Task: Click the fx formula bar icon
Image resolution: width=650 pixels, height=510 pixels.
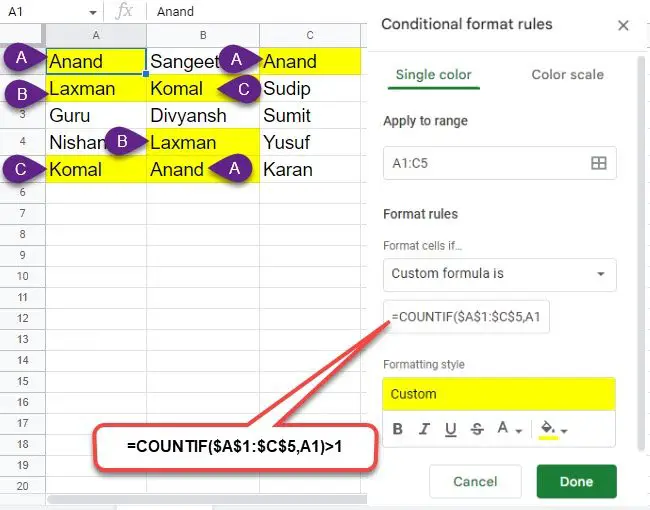Action: [124, 11]
